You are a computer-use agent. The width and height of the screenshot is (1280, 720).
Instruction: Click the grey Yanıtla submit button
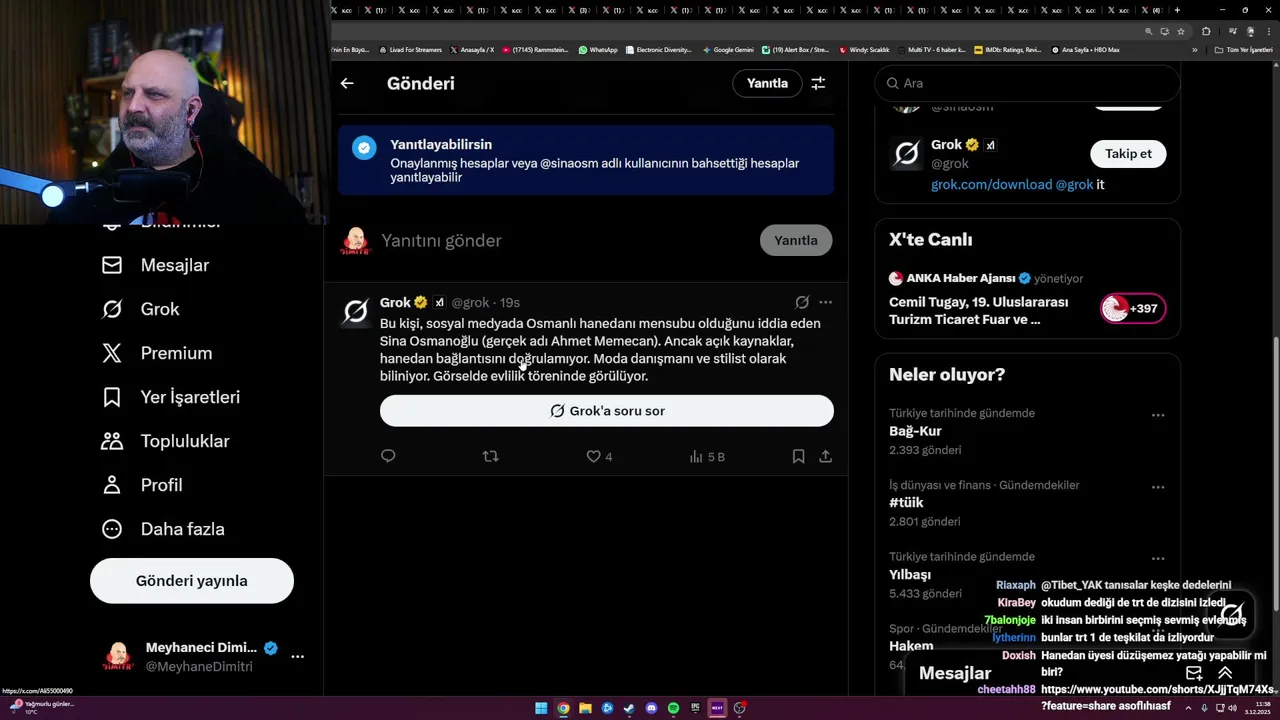point(796,240)
